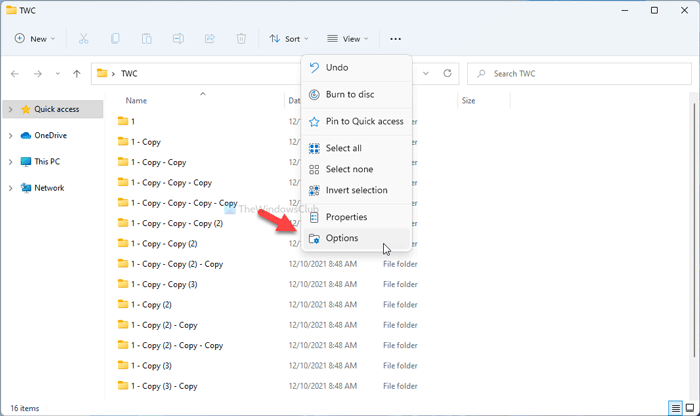Open recent locations chevron
The image size is (700, 416).
pyautogui.click(x=58, y=74)
